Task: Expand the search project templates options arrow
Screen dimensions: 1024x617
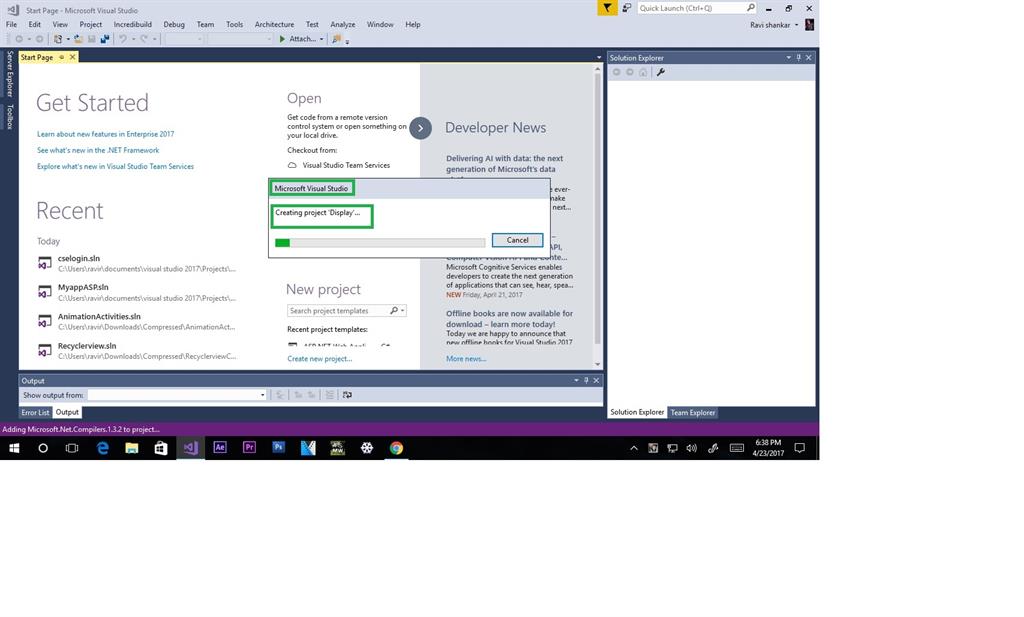Action: (x=402, y=311)
